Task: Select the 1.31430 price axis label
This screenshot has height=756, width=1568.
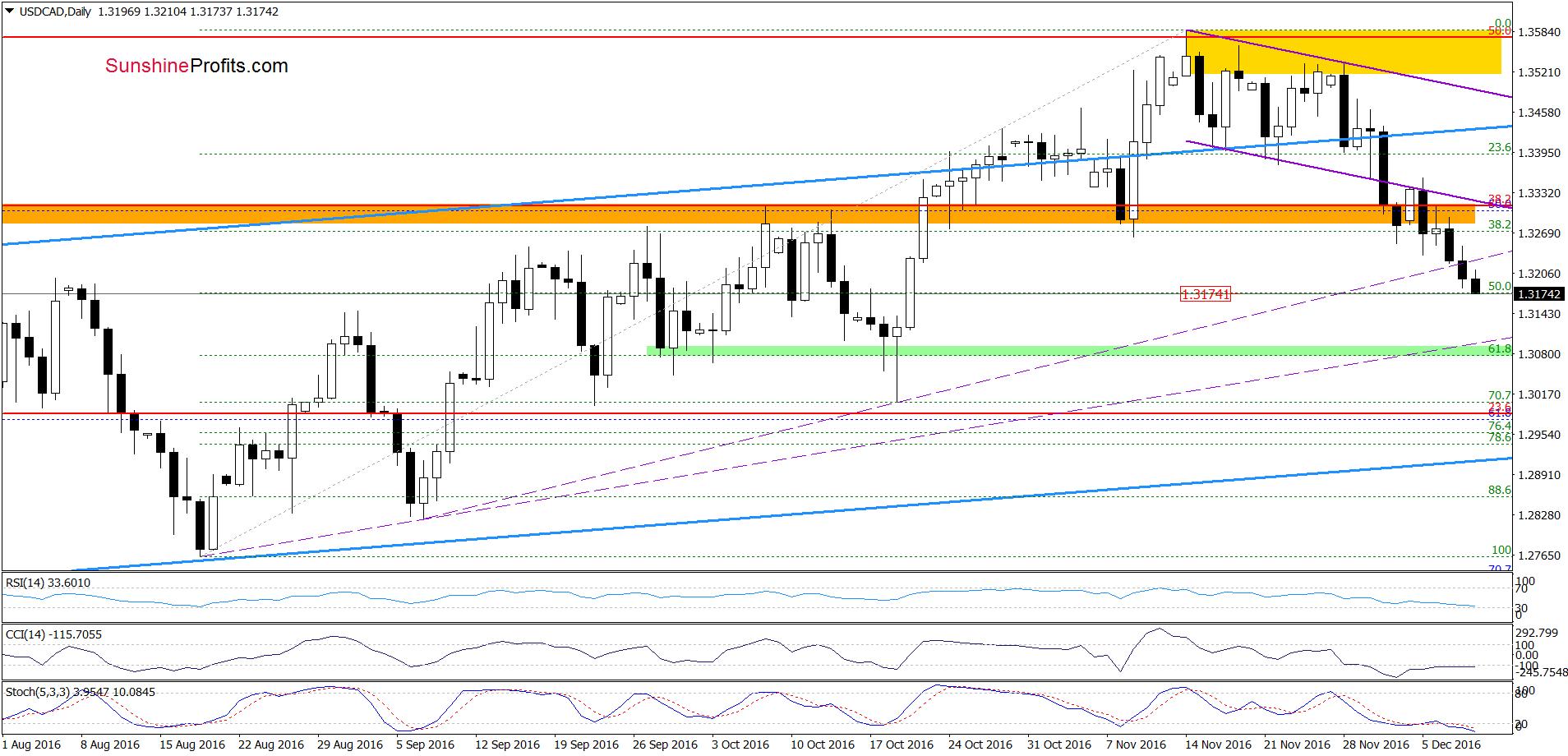Action: coord(1539,314)
